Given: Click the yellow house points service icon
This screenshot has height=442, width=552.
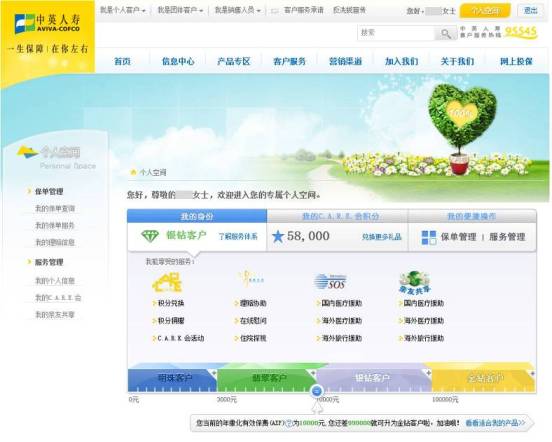Looking at the screenshot, I should tap(167, 283).
